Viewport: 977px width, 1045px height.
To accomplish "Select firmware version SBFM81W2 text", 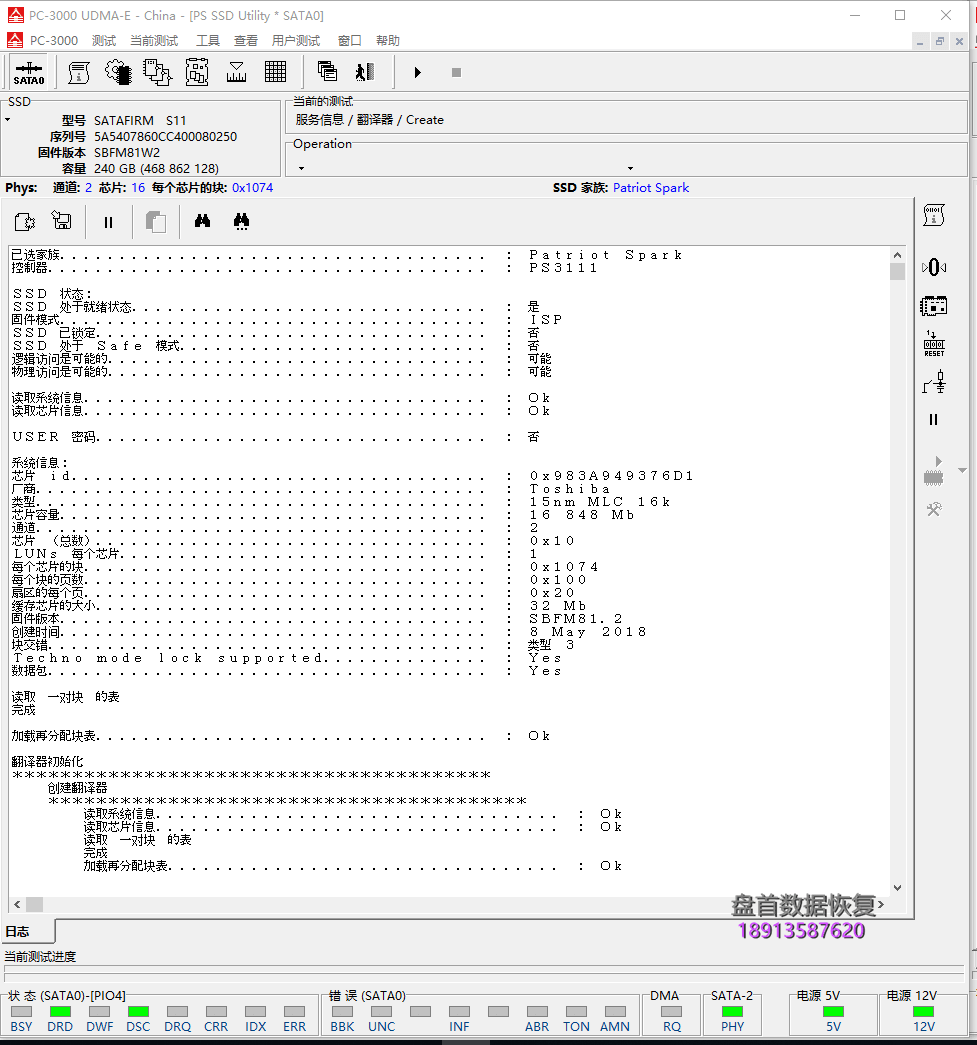I will point(127,153).
